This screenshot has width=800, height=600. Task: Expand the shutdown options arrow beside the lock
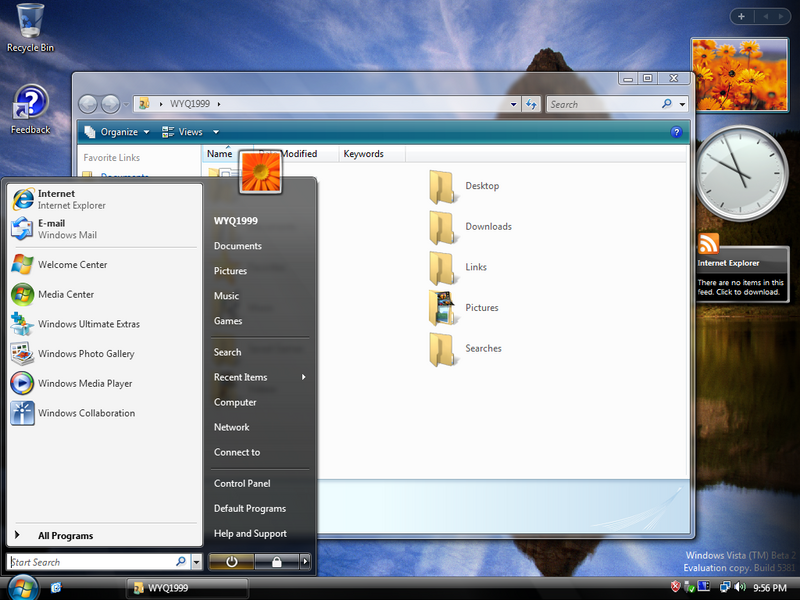(x=305, y=562)
